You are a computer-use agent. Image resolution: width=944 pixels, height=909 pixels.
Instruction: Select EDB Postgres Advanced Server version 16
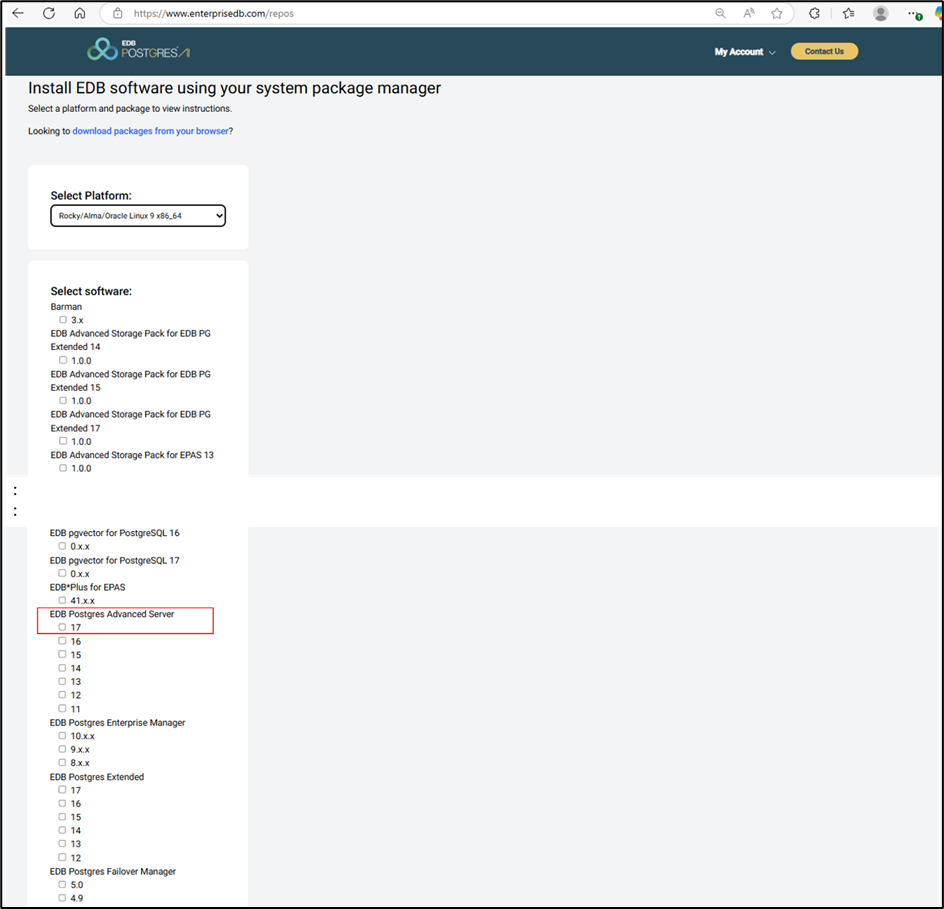62,641
